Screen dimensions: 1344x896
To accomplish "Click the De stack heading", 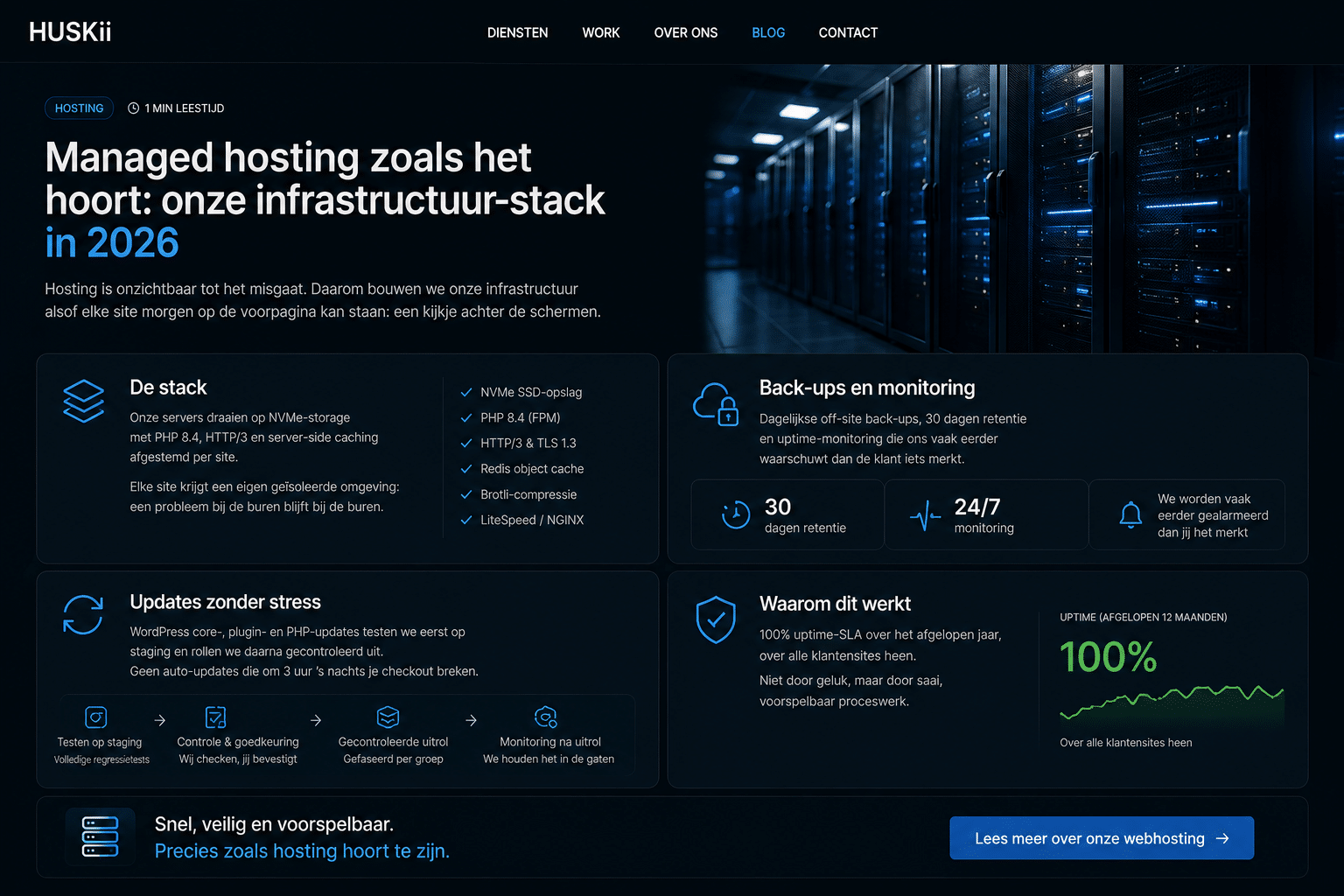I will (x=168, y=388).
